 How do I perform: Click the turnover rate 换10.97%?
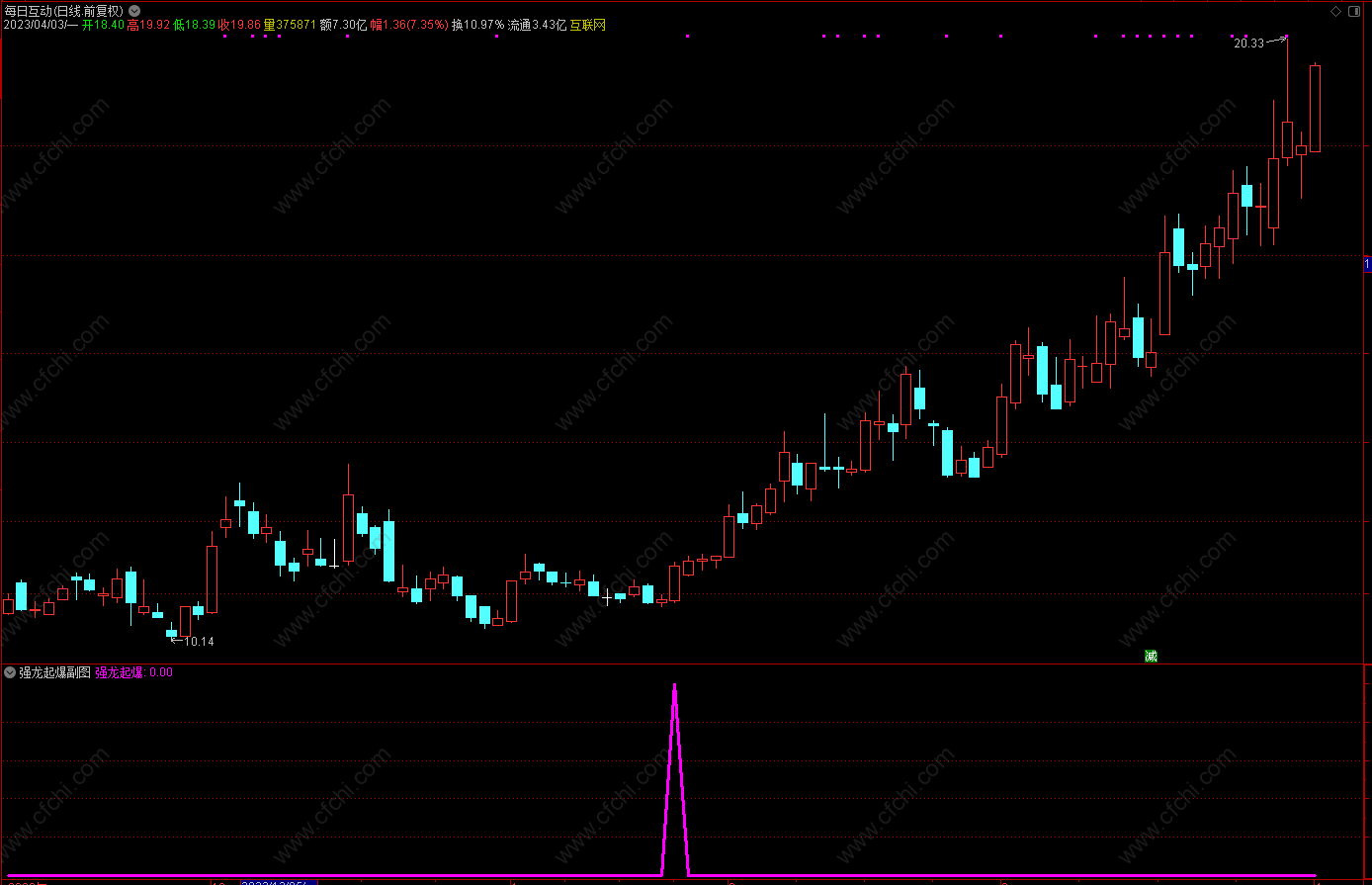[477, 25]
